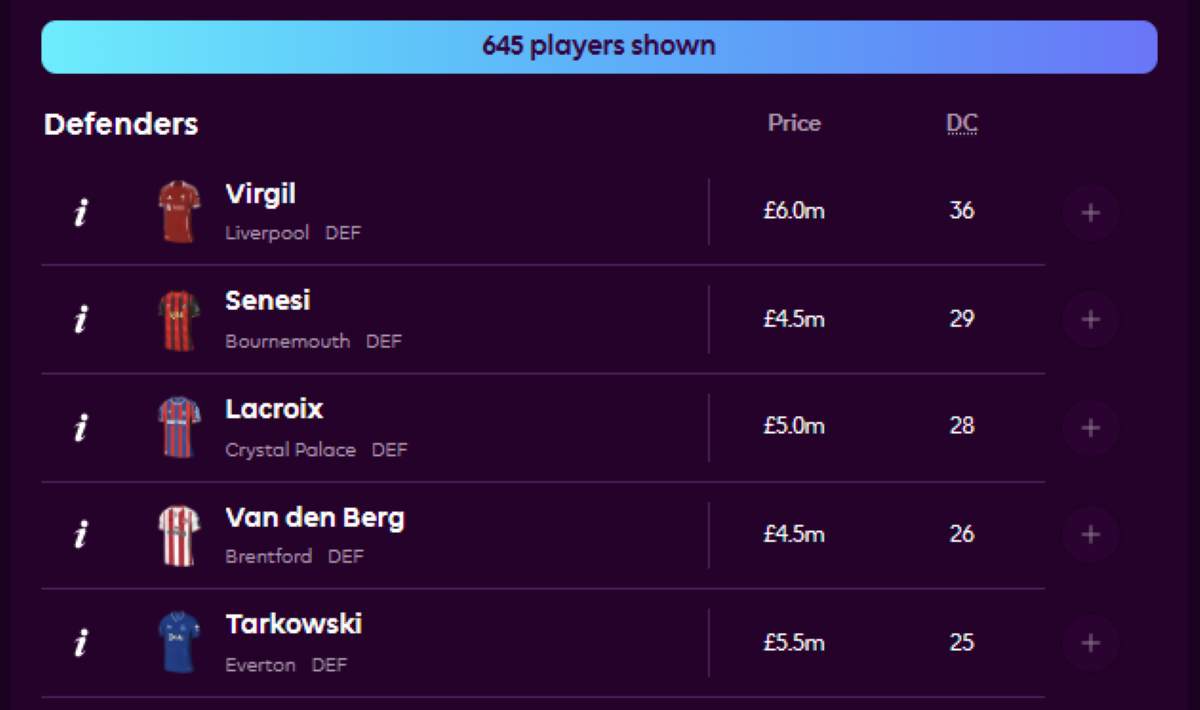Click Virgil's Liverpool shirt image
The width and height of the screenshot is (1200, 710).
coord(179,211)
